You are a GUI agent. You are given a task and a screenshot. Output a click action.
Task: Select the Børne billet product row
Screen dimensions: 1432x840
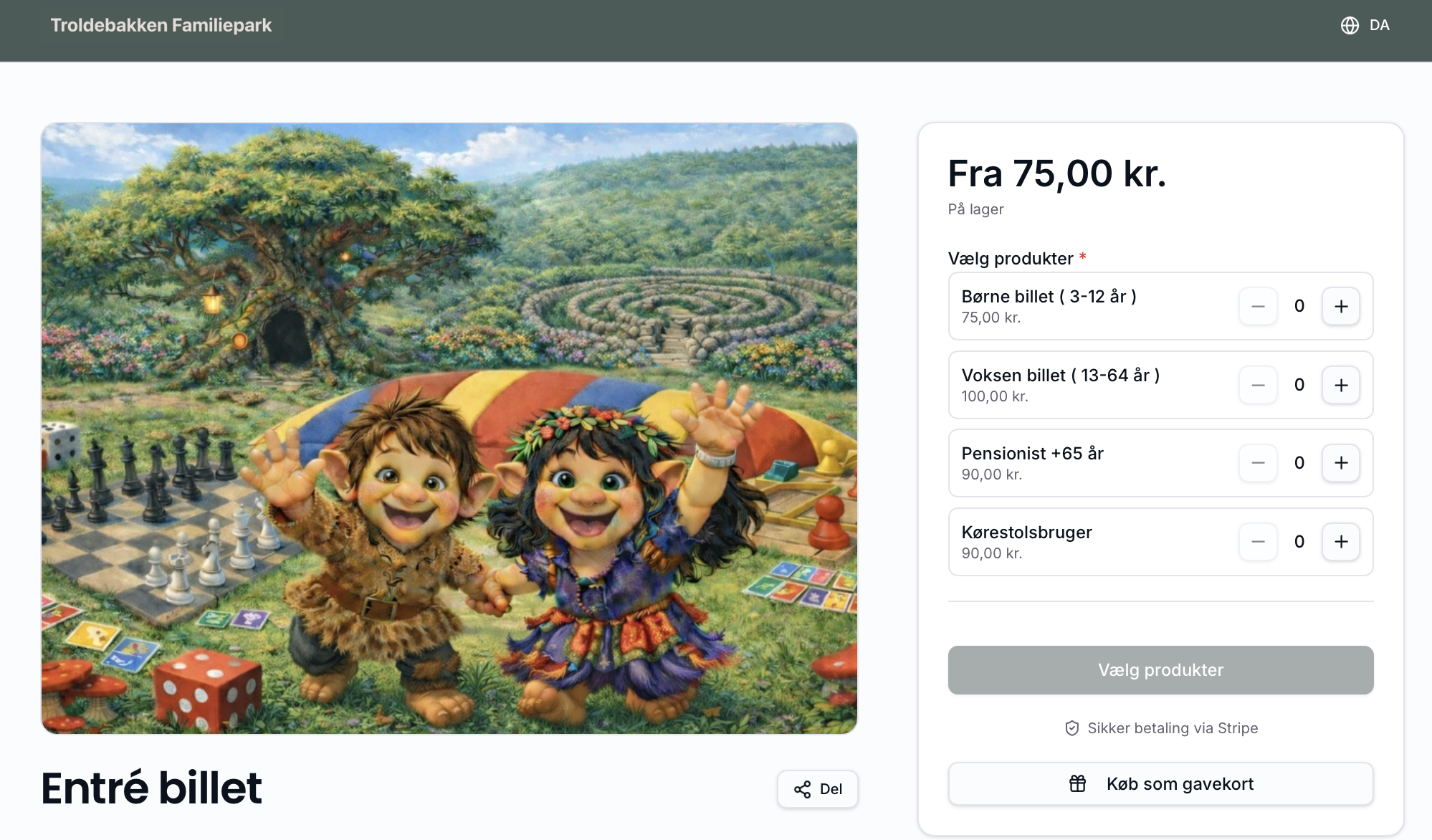[1160, 306]
